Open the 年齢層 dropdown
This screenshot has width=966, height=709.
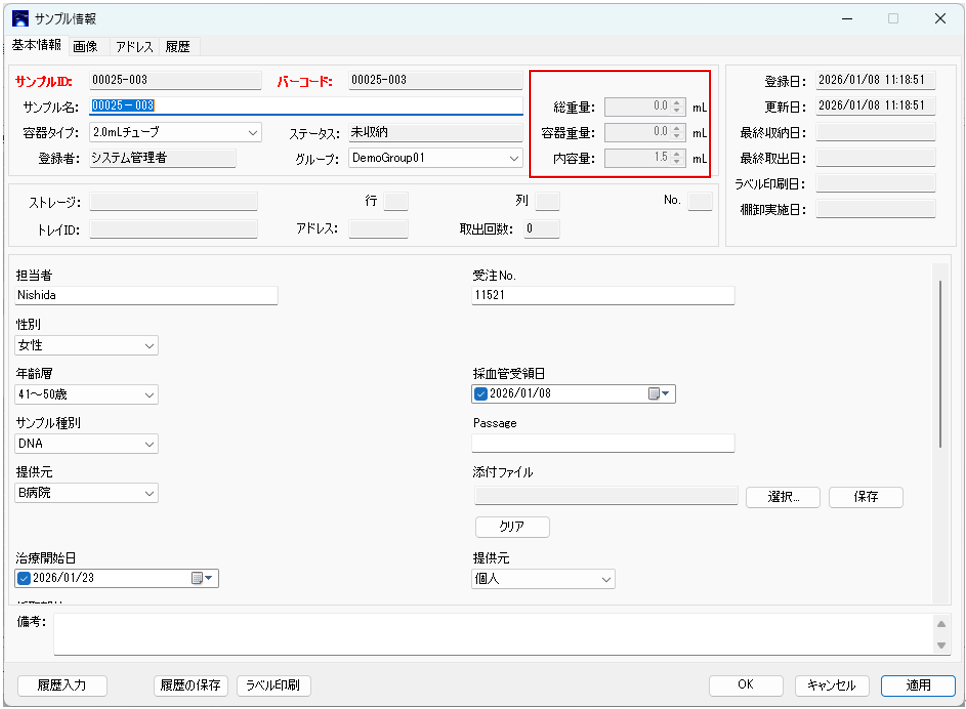pos(149,395)
